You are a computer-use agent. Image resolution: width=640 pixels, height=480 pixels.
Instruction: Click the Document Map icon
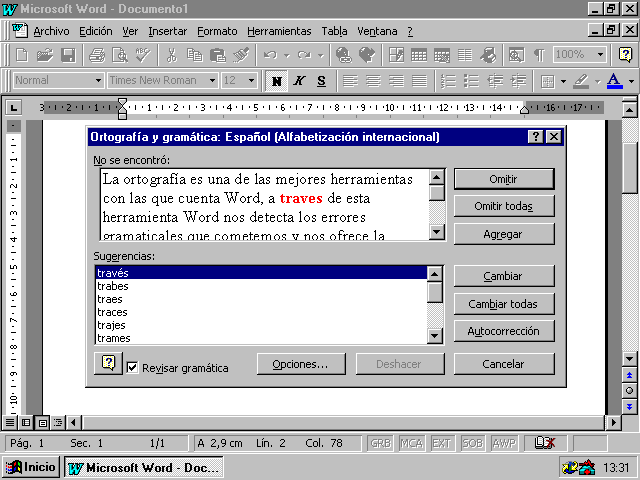[516, 55]
